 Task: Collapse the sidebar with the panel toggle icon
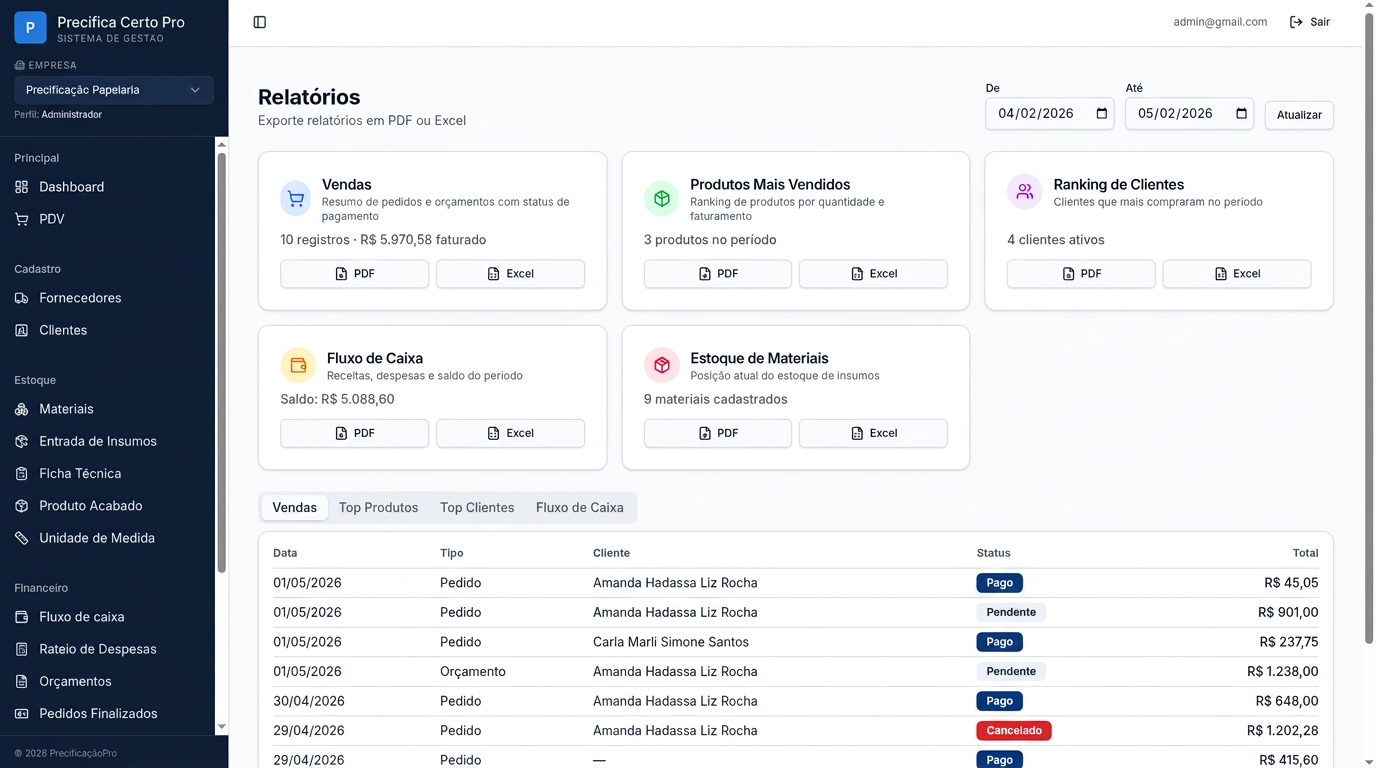260,22
